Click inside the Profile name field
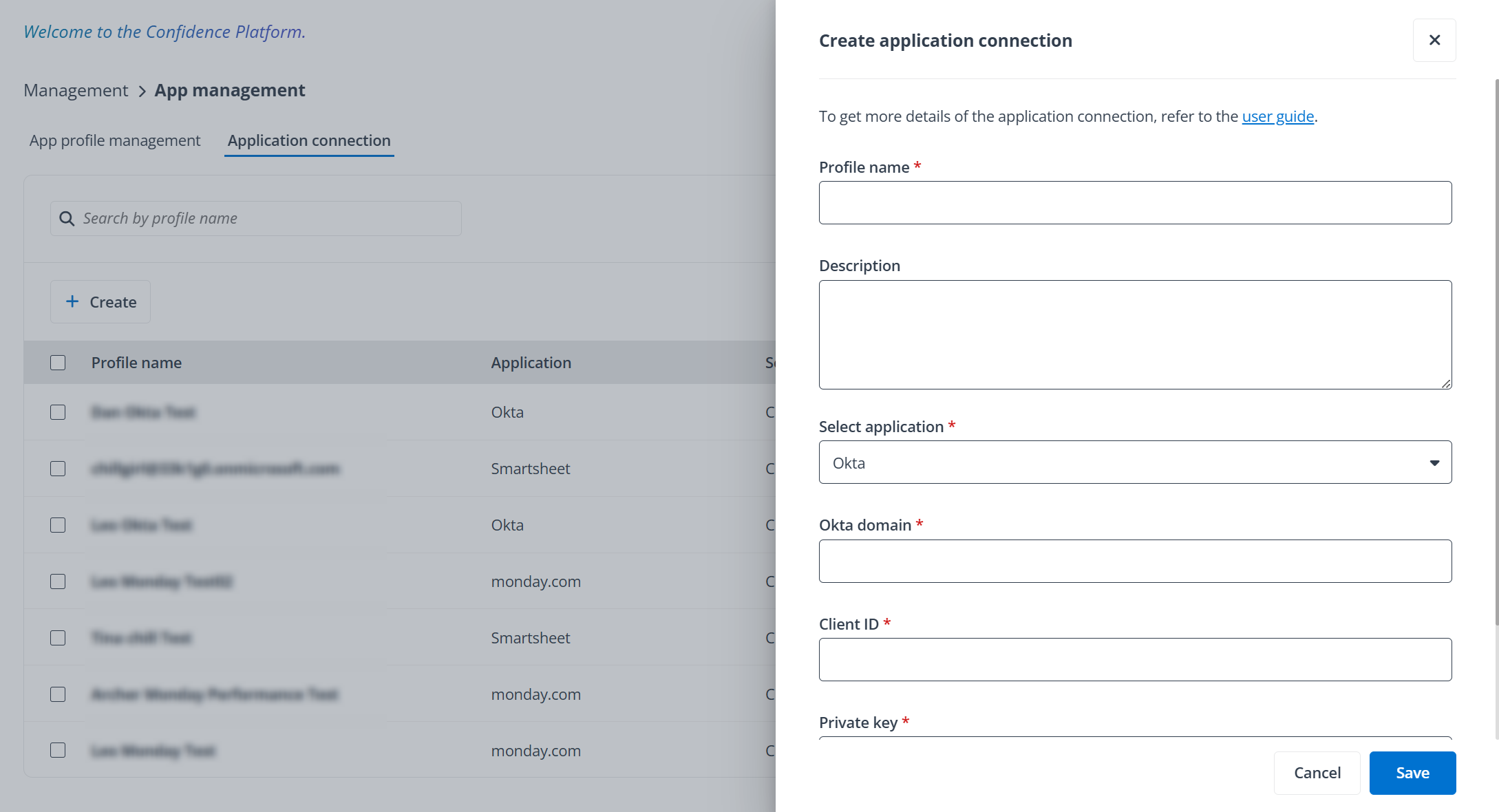The height and width of the screenshot is (812, 1499). 1135,202
